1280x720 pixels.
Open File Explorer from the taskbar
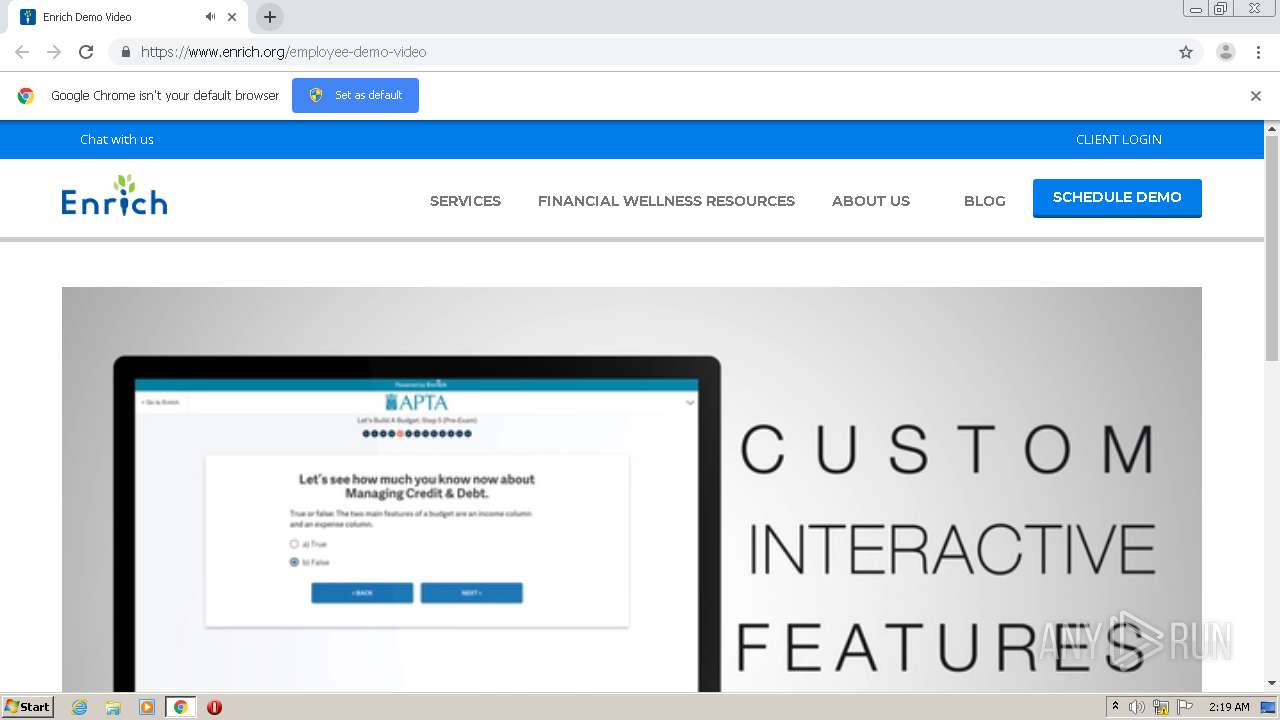click(113, 707)
